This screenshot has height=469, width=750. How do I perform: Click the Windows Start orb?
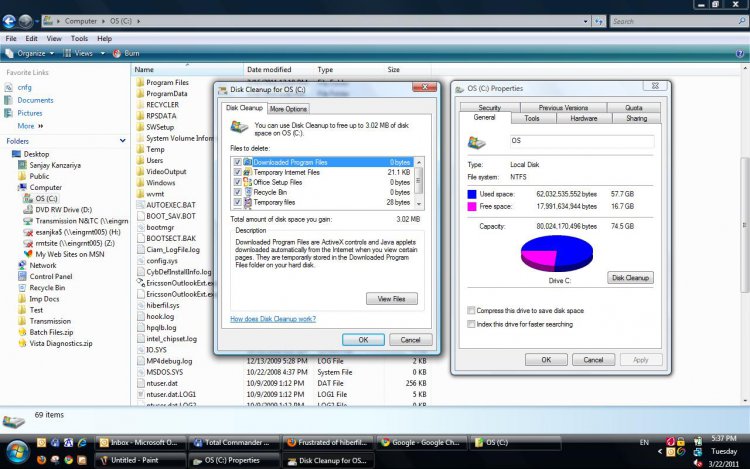(x=18, y=451)
